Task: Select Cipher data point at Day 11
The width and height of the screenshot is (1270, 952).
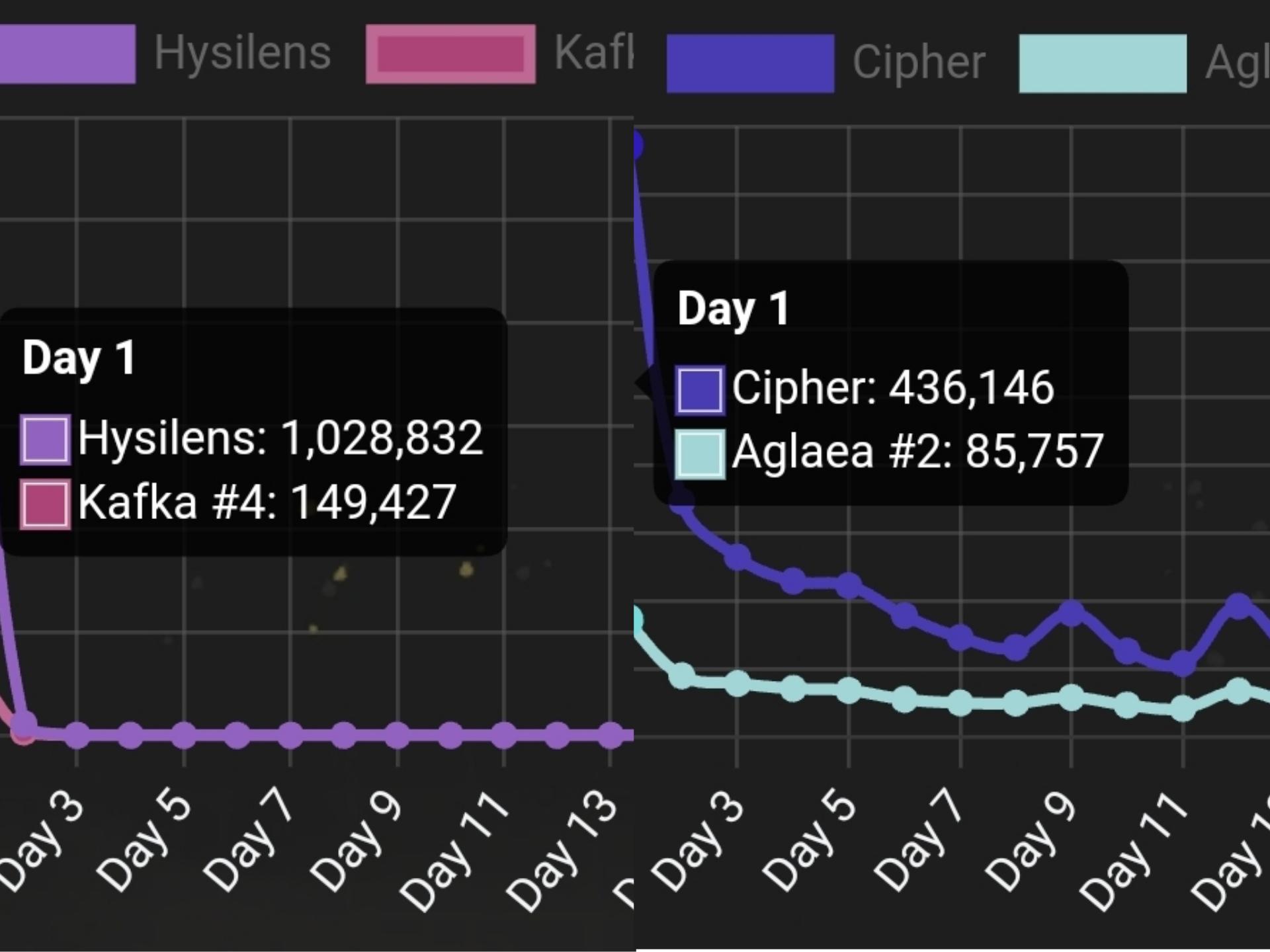Action: coord(1183,663)
